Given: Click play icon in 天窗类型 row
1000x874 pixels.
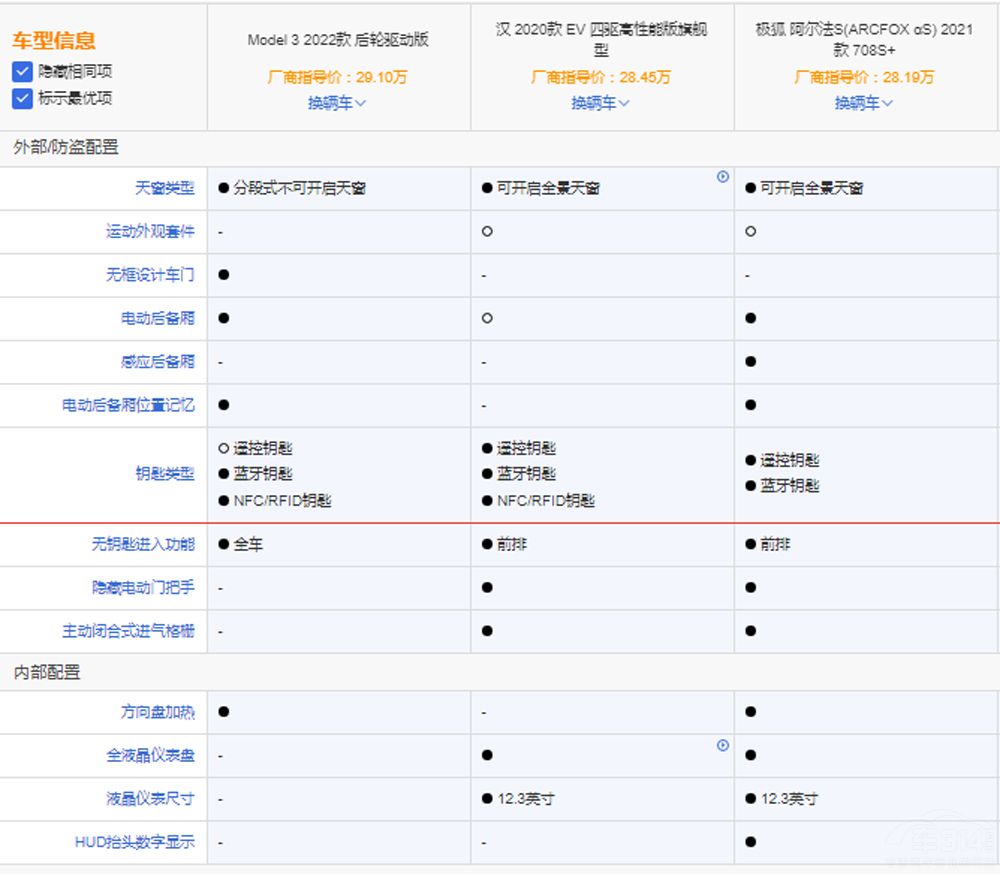Looking at the screenshot, I should (723, 177).
